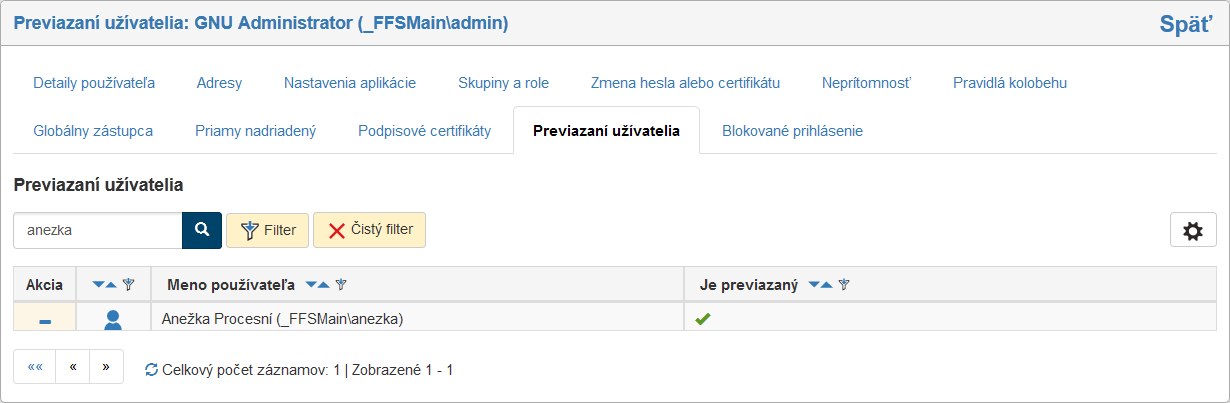Click the Filter button

pyautogui.click(x=267, y=230)
